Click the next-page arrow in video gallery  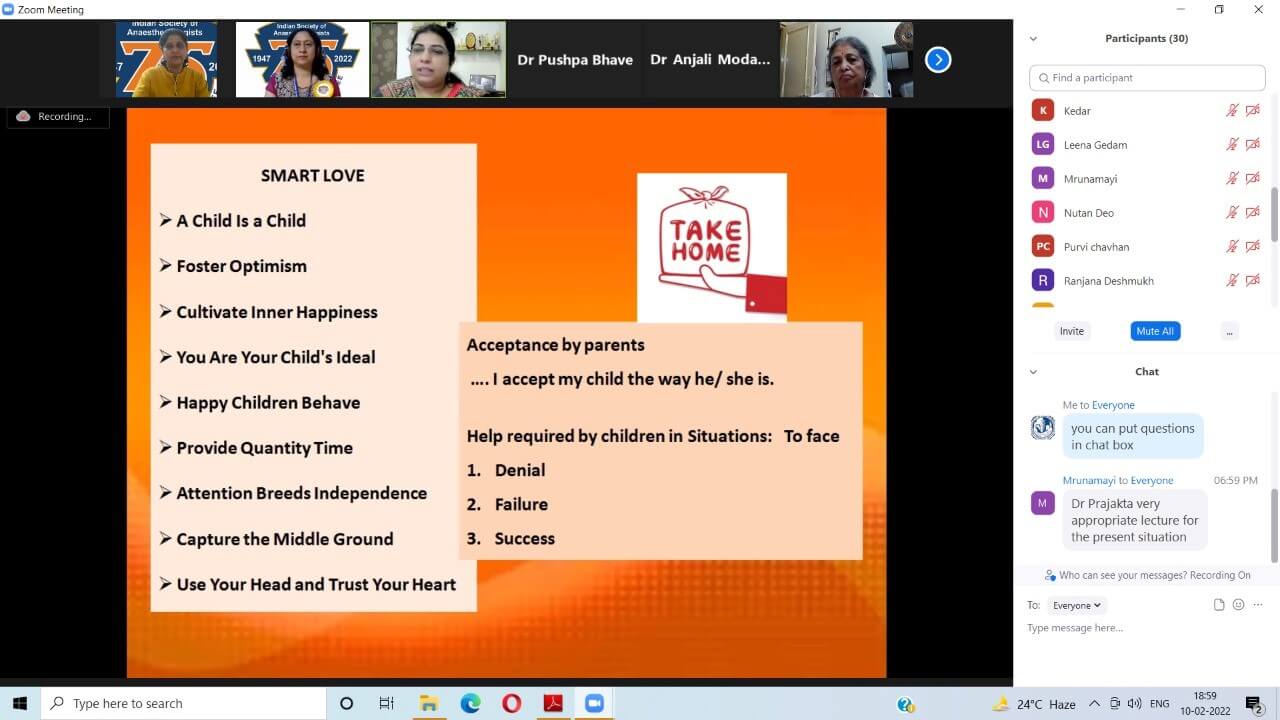937,60
